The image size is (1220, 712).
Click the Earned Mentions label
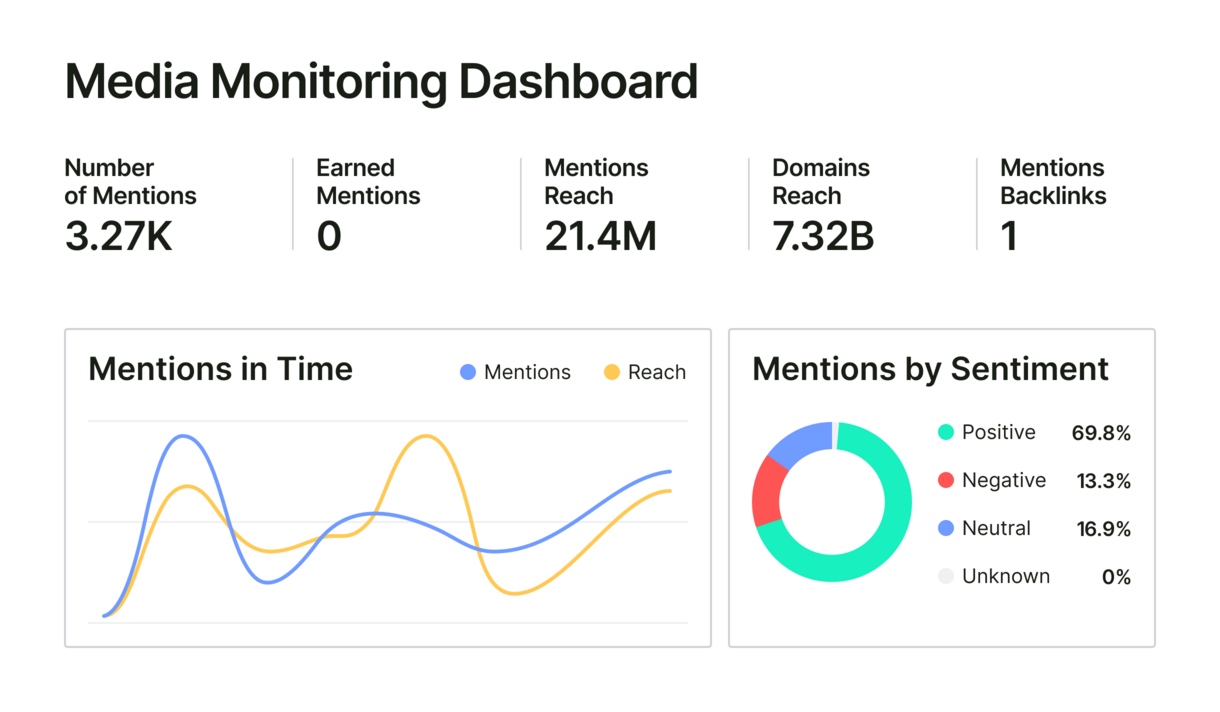[368, 182]
